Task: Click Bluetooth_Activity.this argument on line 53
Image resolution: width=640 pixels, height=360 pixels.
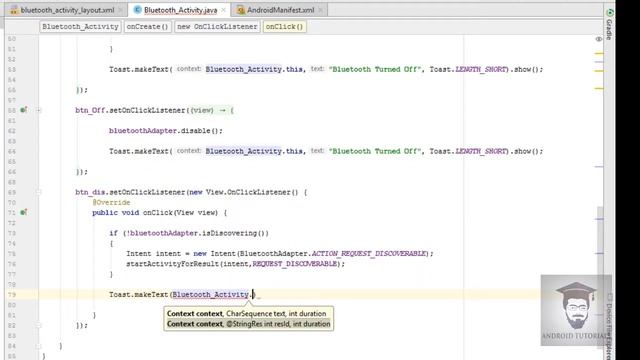Action: 254,69
